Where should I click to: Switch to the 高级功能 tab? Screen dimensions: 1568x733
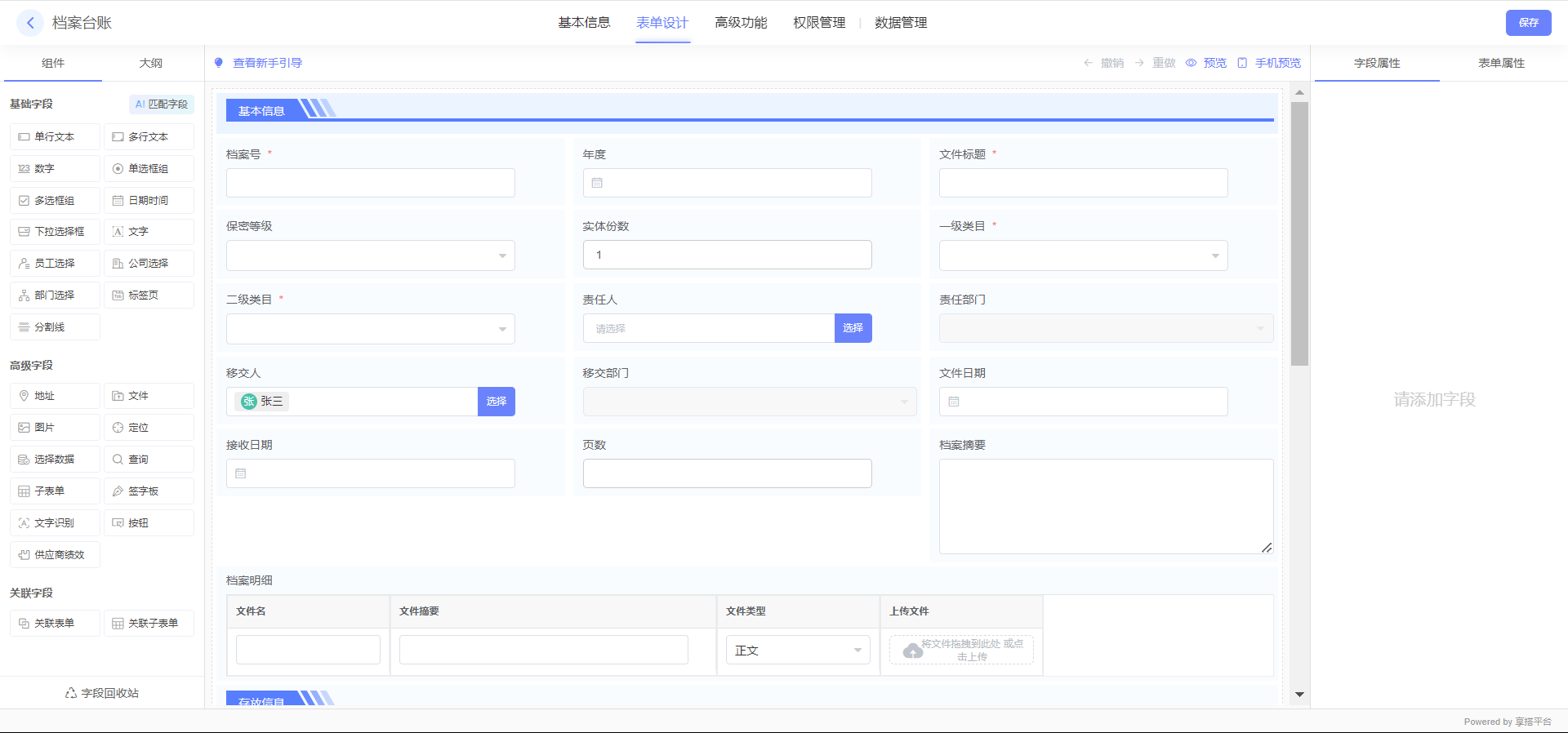pos(740,23)
